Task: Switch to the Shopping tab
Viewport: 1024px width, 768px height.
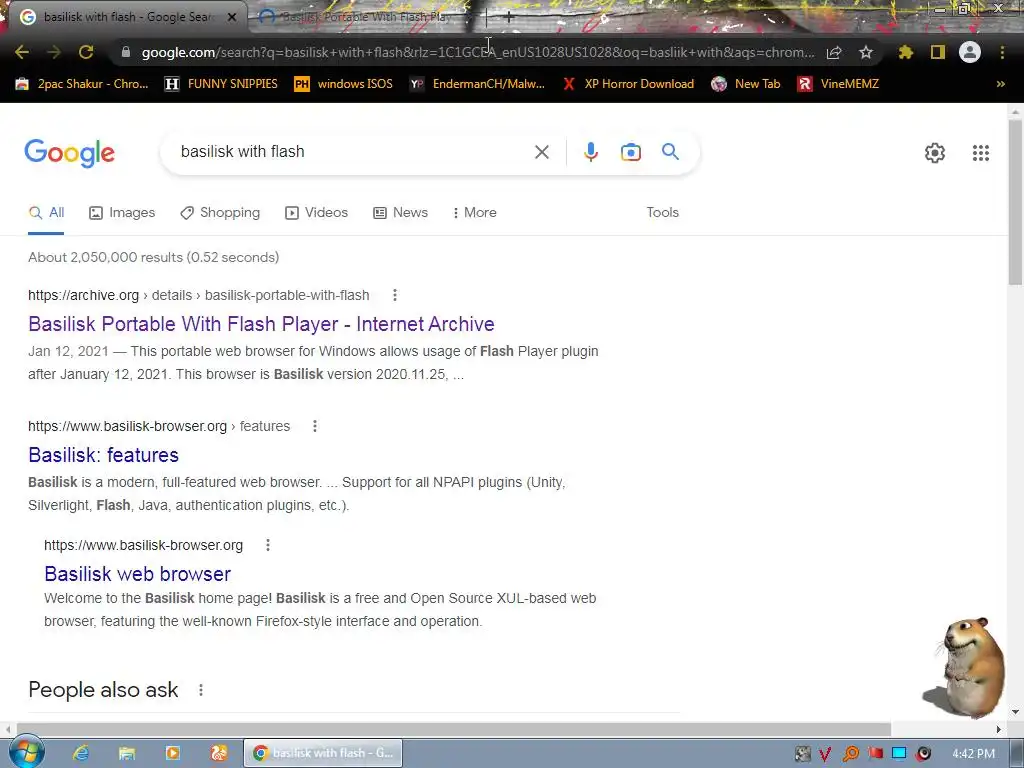Action: click(x=220, y=213)
